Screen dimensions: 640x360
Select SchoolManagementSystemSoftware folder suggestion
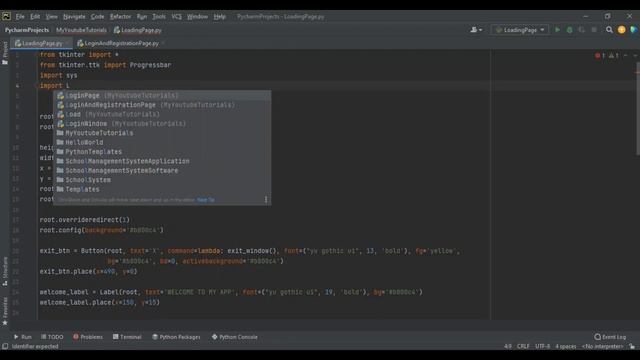(162, 170)
